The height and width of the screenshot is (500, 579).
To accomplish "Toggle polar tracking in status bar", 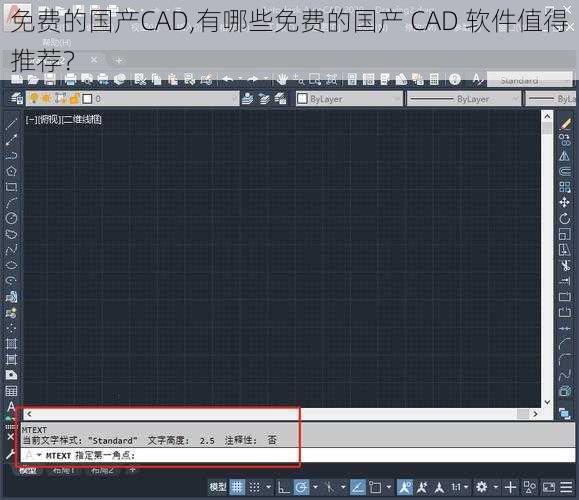I will (302, 487).
